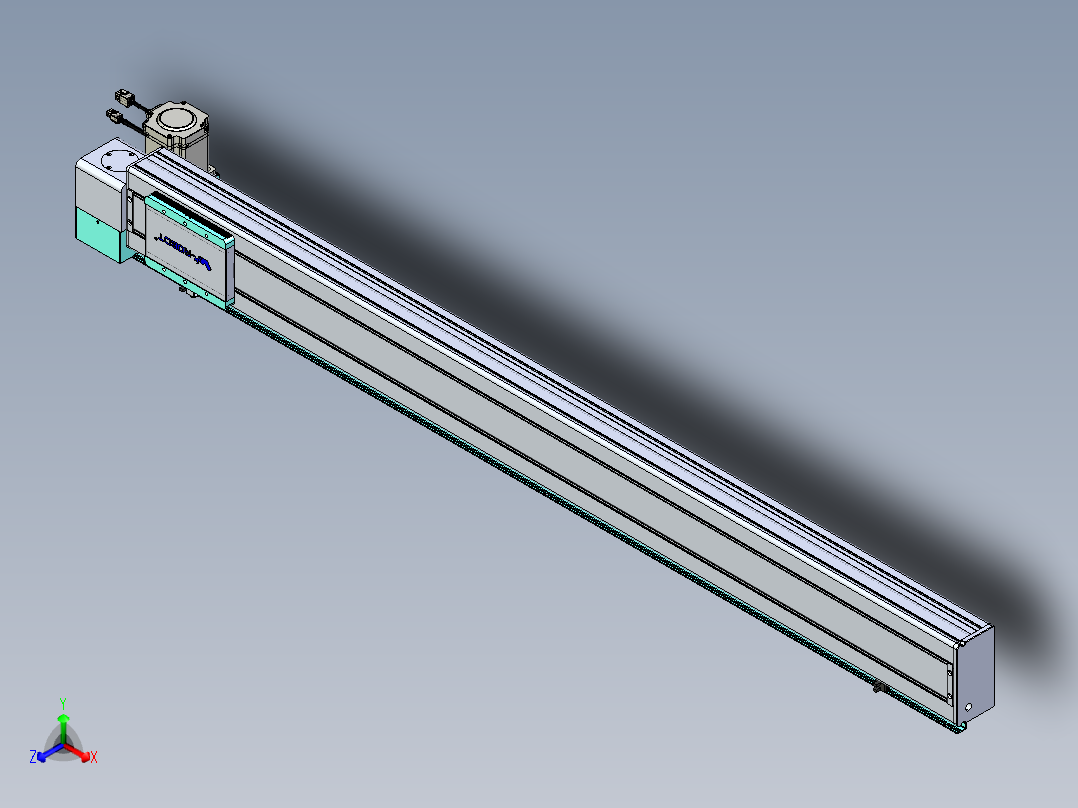Screen dimensions: 1078x808
Task: Select the upper cable connector plug
Action: 122,96
